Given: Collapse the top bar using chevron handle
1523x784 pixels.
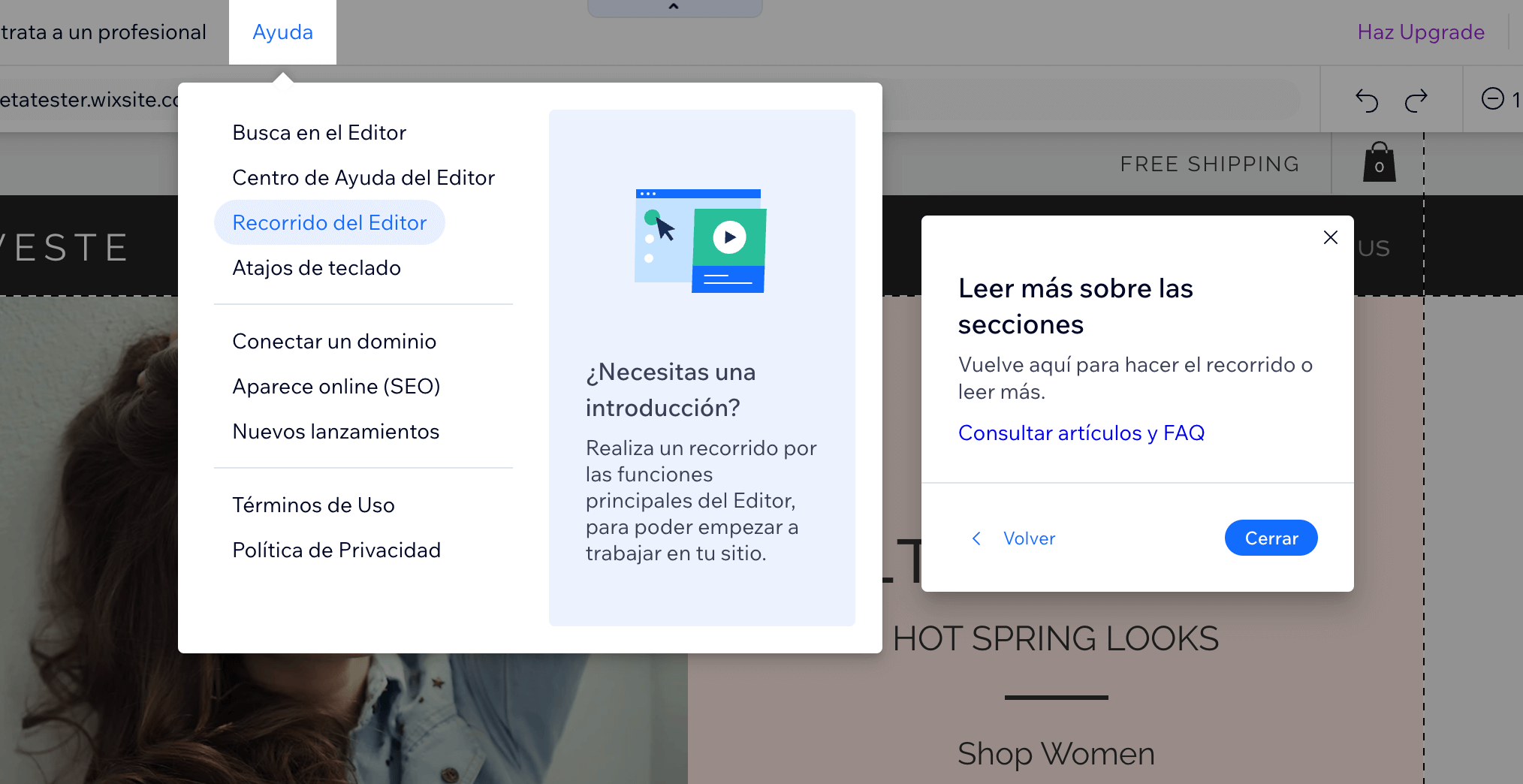Looking at the screenshot, I should click(674, 7).
